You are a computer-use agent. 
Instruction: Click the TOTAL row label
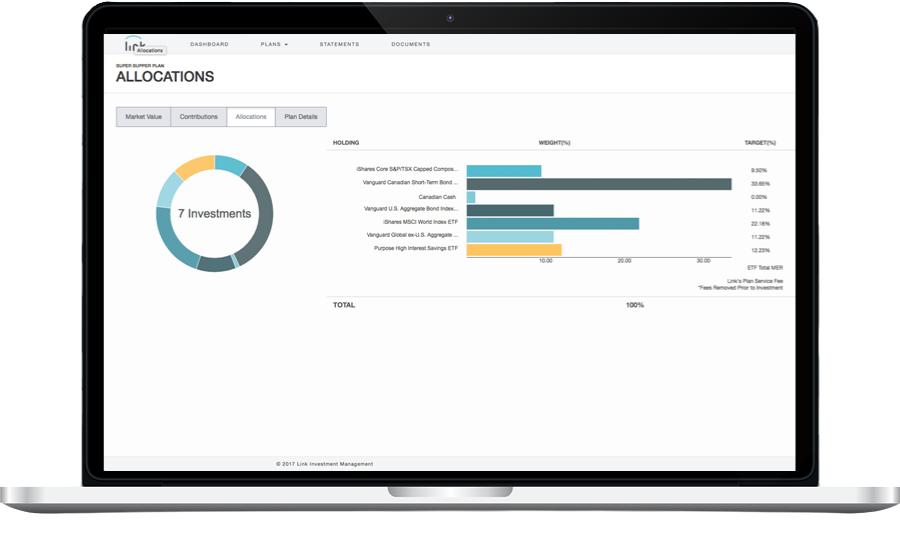click(x=344, y=305)
